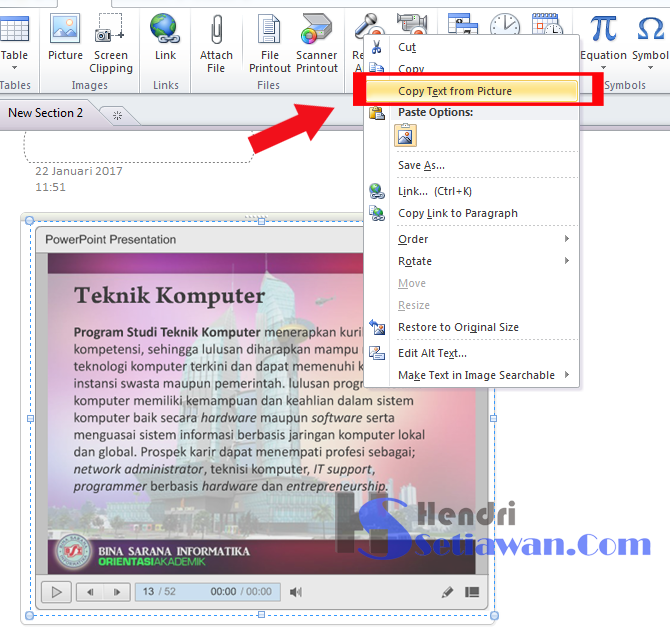Insert a Scanner Printout
This screenshot has width=670, height=640.
pos(317,43)
